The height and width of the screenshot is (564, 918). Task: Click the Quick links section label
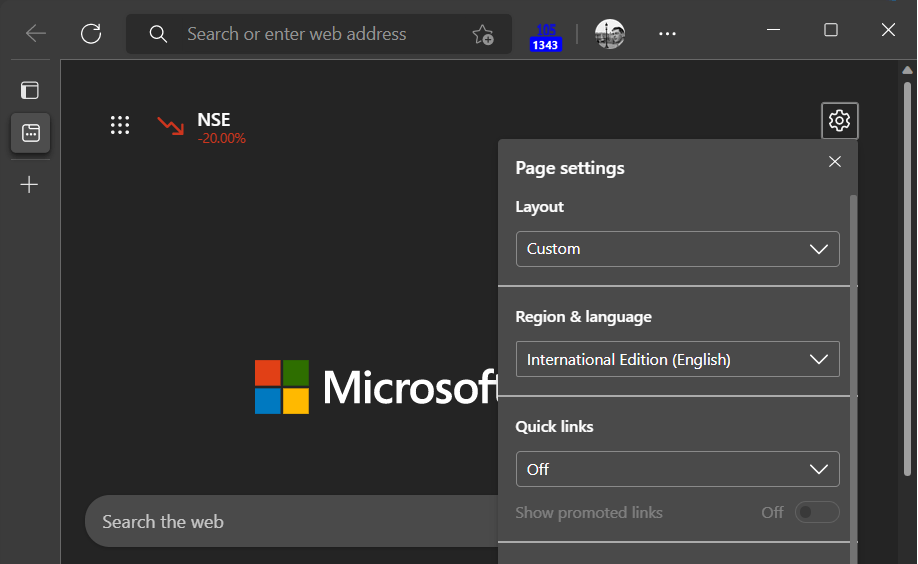coord(554,426)
